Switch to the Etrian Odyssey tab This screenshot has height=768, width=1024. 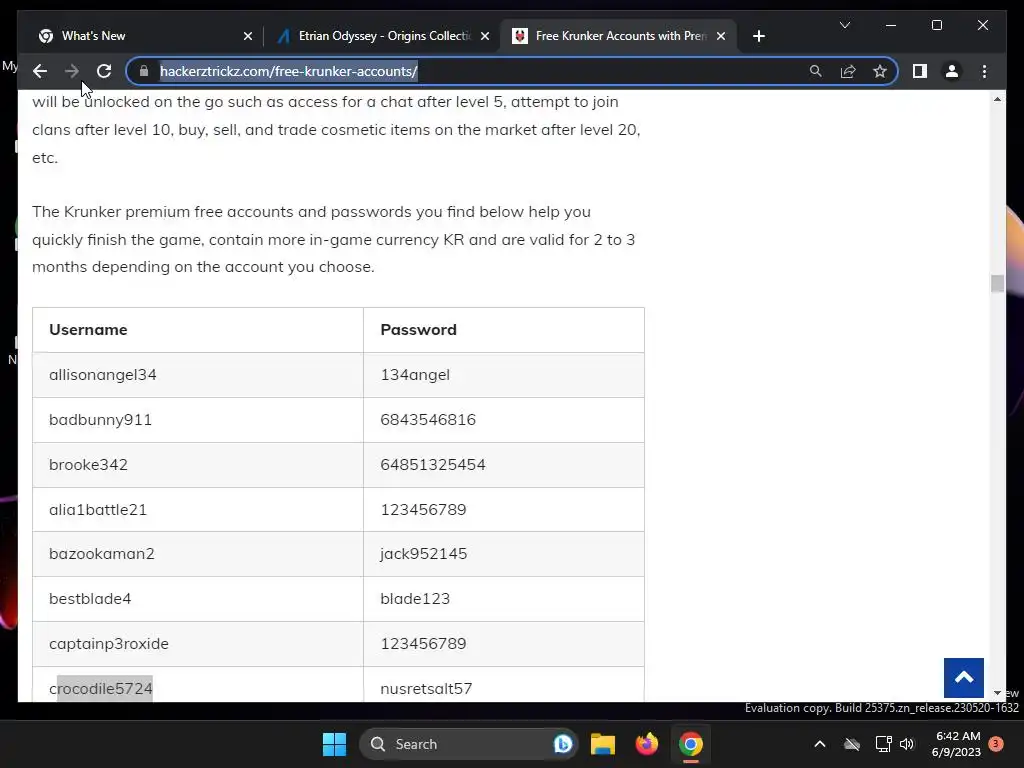point(384,36)
